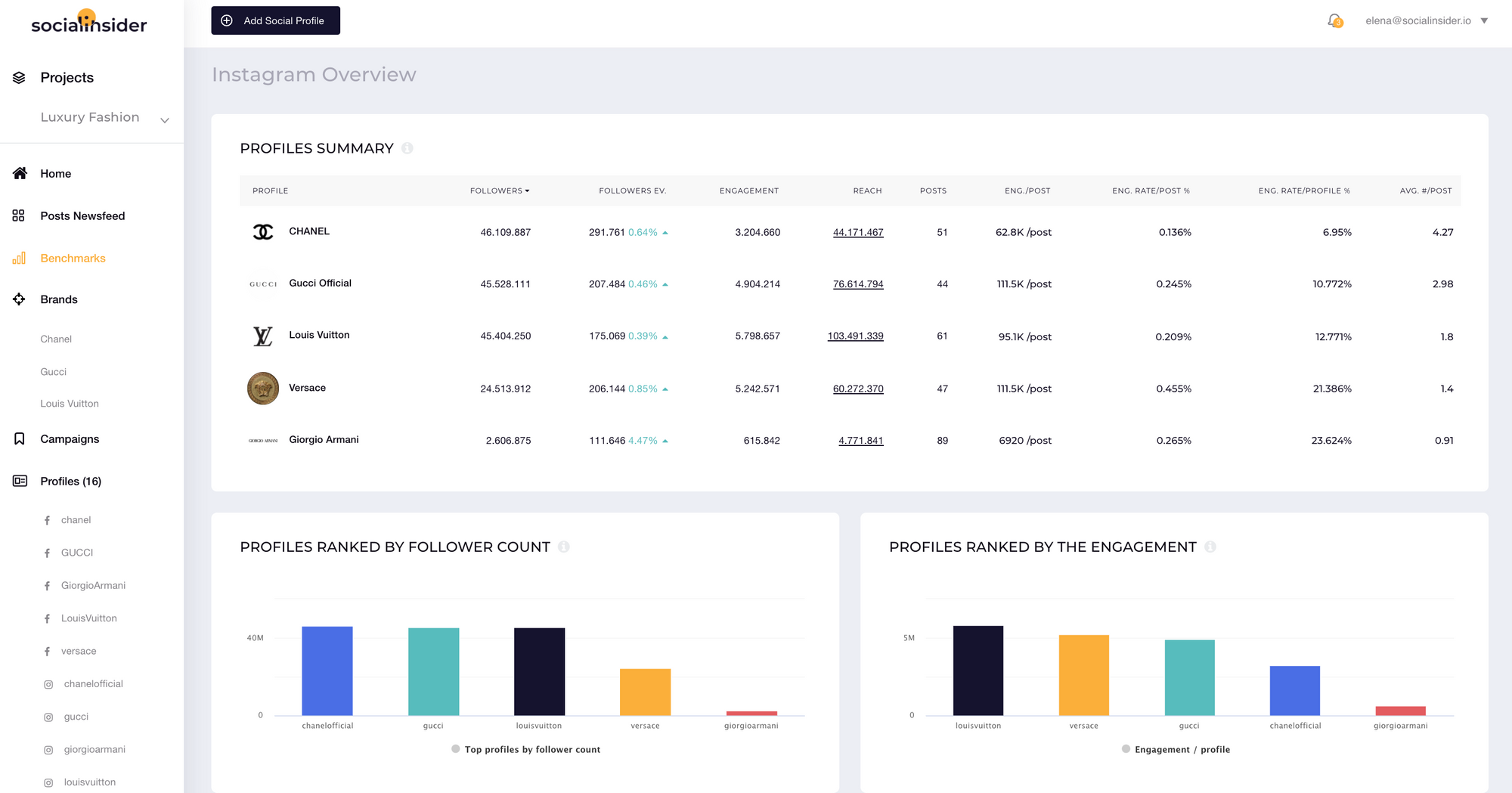Click the Socialinsider logo

tap(89, 22)
